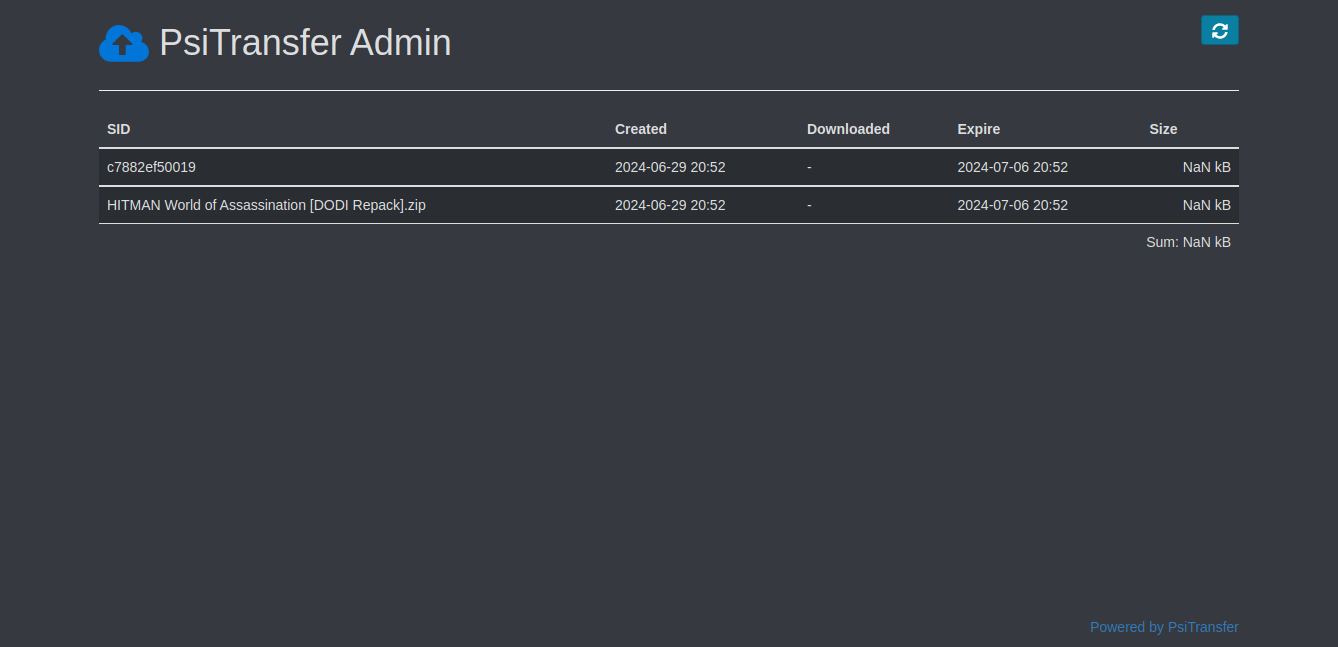Click the blue cloud upload logo
The width and height of the screenshot is (1338, 647).
tap(124, 43)
